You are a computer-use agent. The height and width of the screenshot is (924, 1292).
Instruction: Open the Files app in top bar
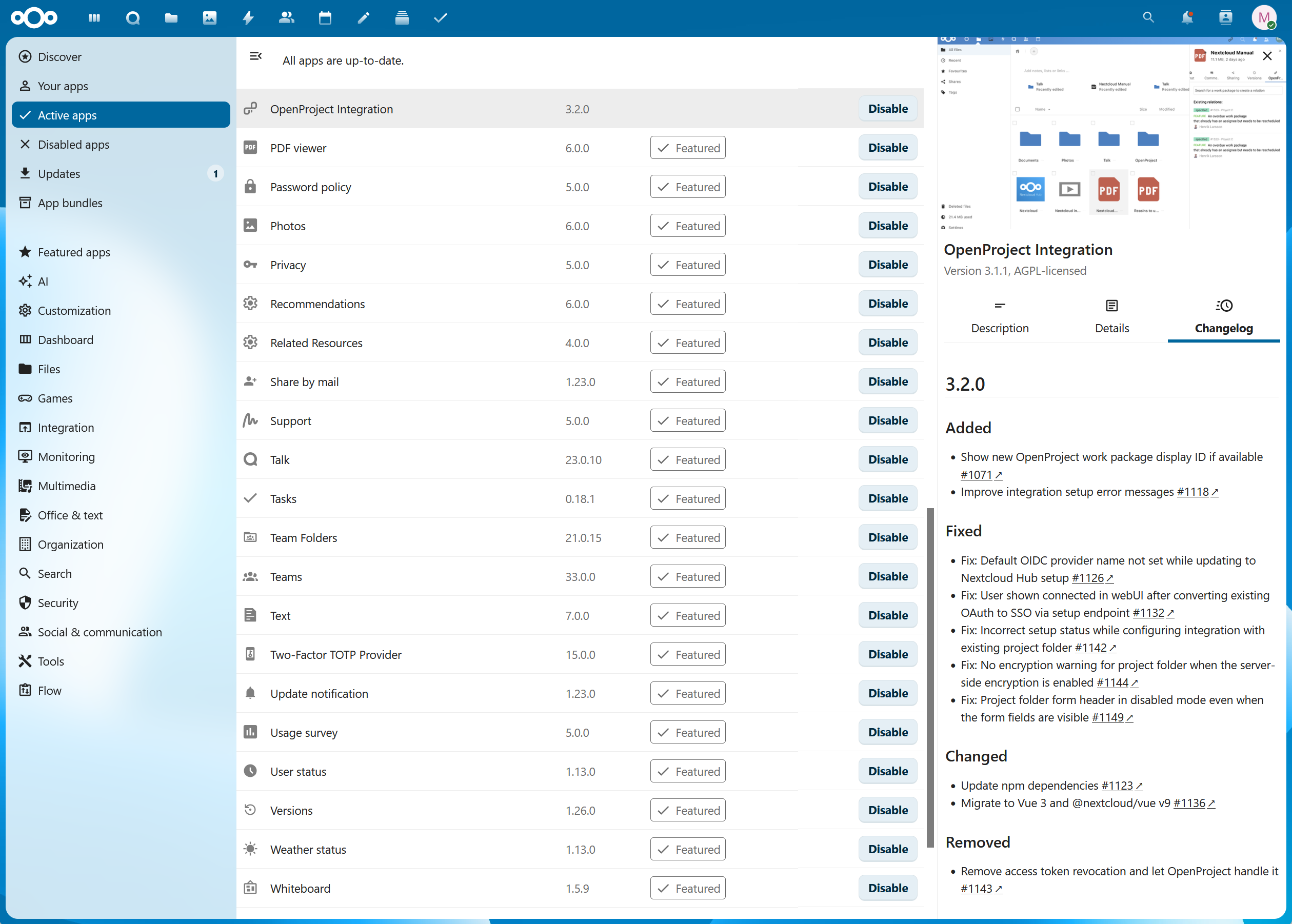tap(171, 18)
